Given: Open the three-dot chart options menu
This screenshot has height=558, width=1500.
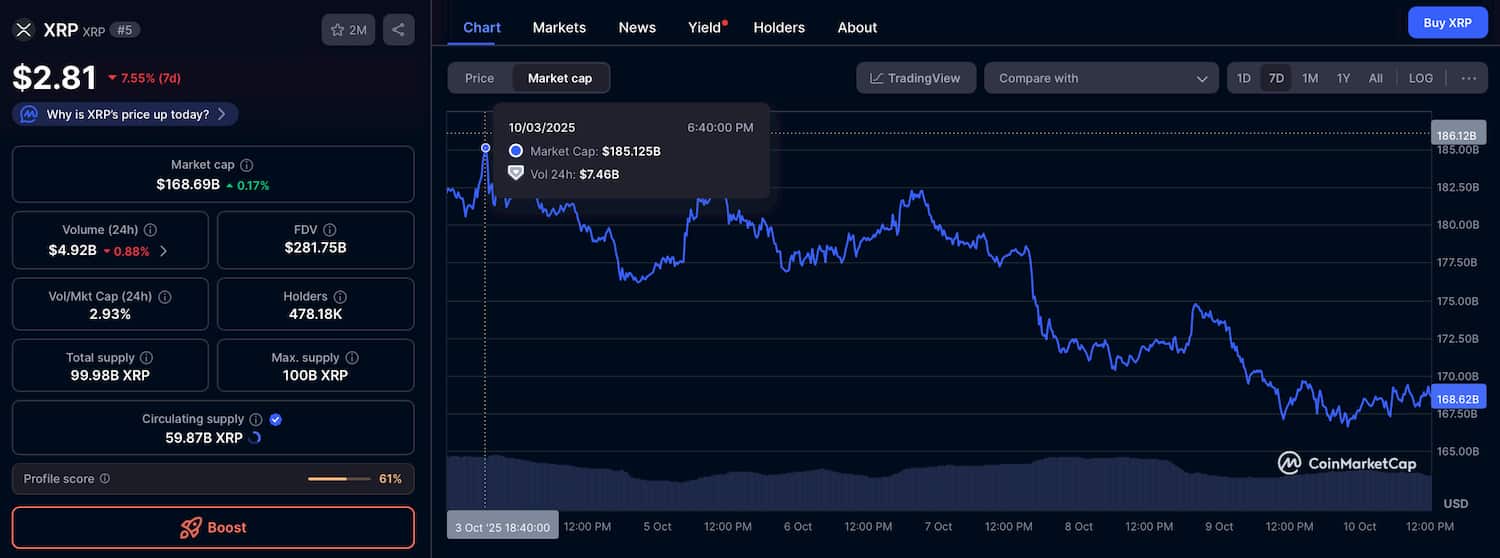Looking at the screenshot, I should 1468,78.
